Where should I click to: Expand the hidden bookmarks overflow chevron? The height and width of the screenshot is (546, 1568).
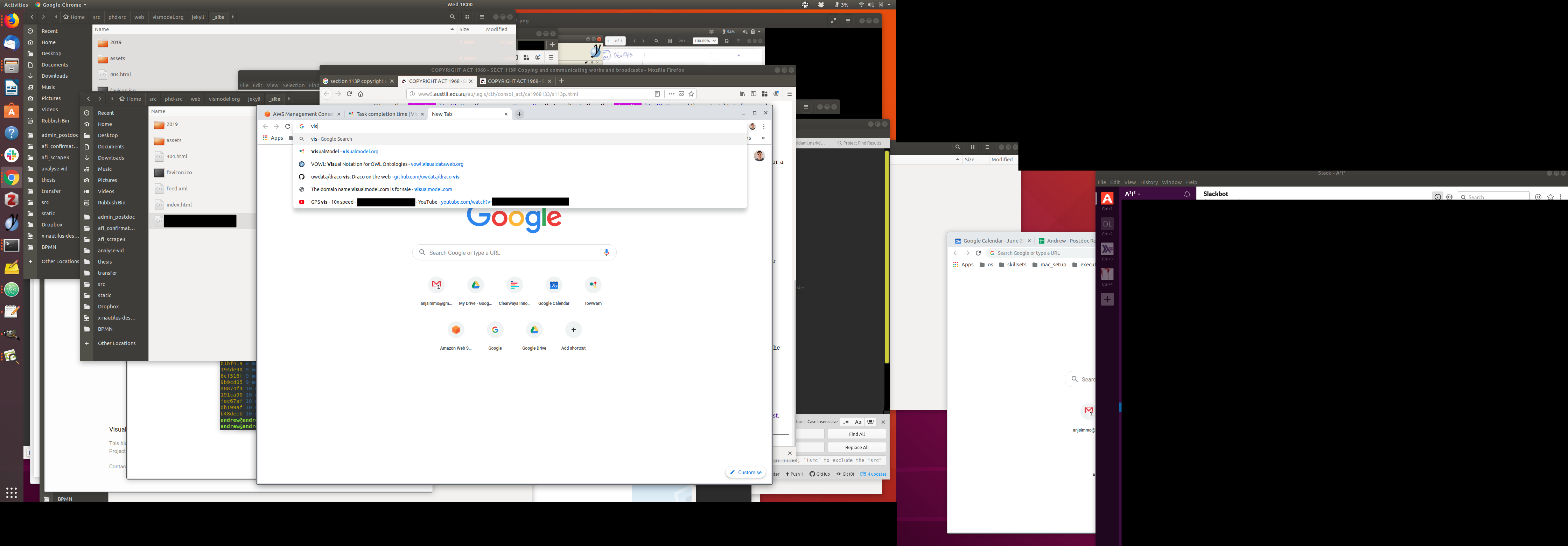[x=763, y=138]
